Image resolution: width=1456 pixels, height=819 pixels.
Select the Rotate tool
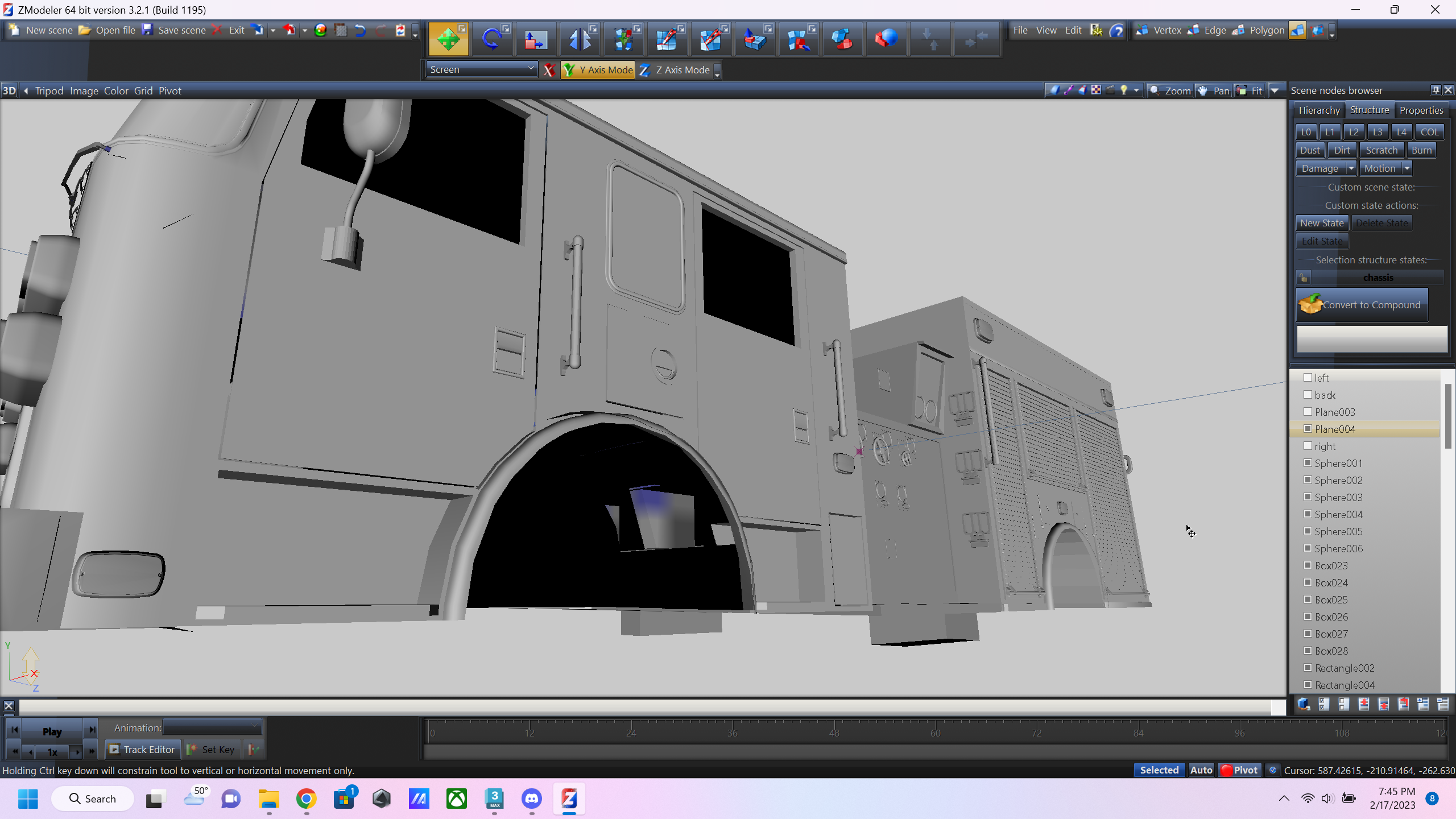(x=491, y=39)
